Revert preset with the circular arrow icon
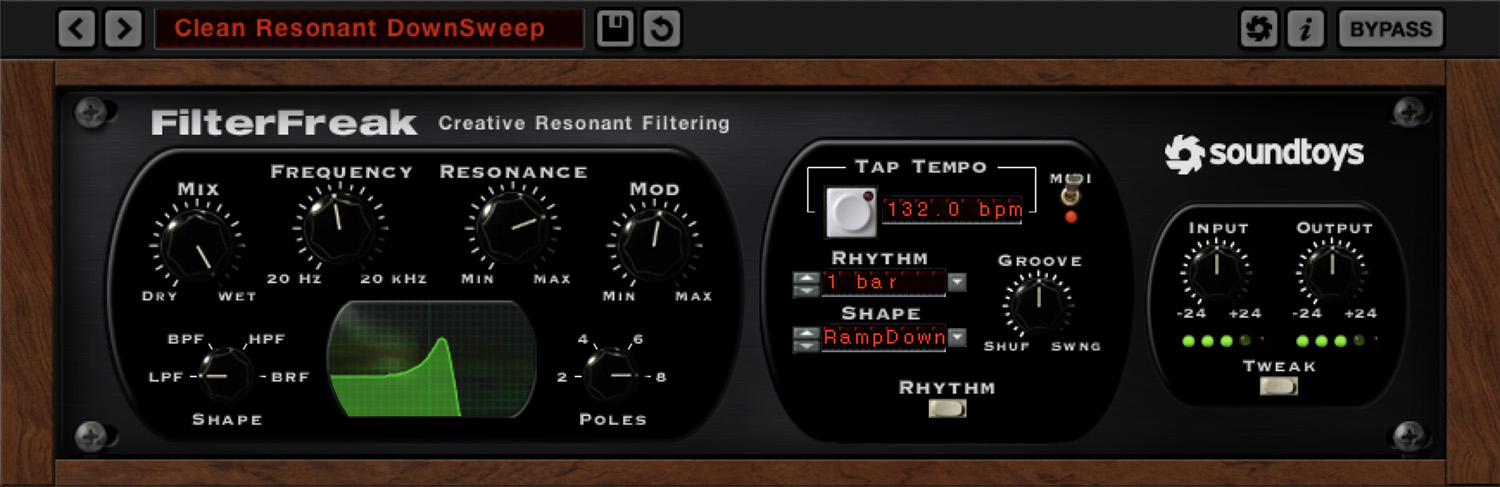This screenshot has width=1500, height=487. pyautogui.click(x=661, y=29)
